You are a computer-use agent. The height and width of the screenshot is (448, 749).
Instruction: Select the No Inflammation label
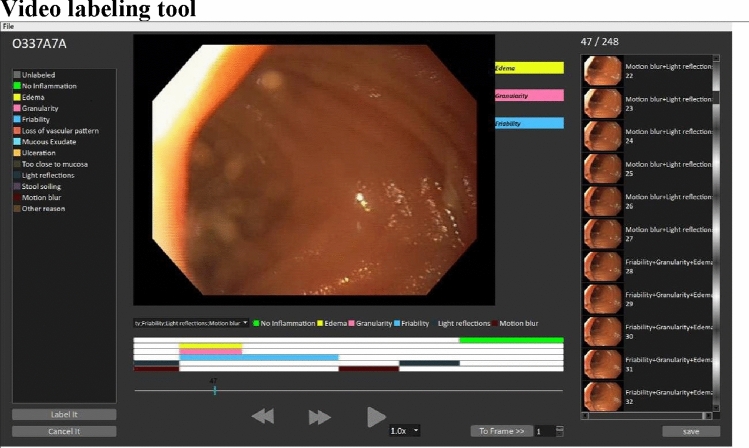click(45, 86)
